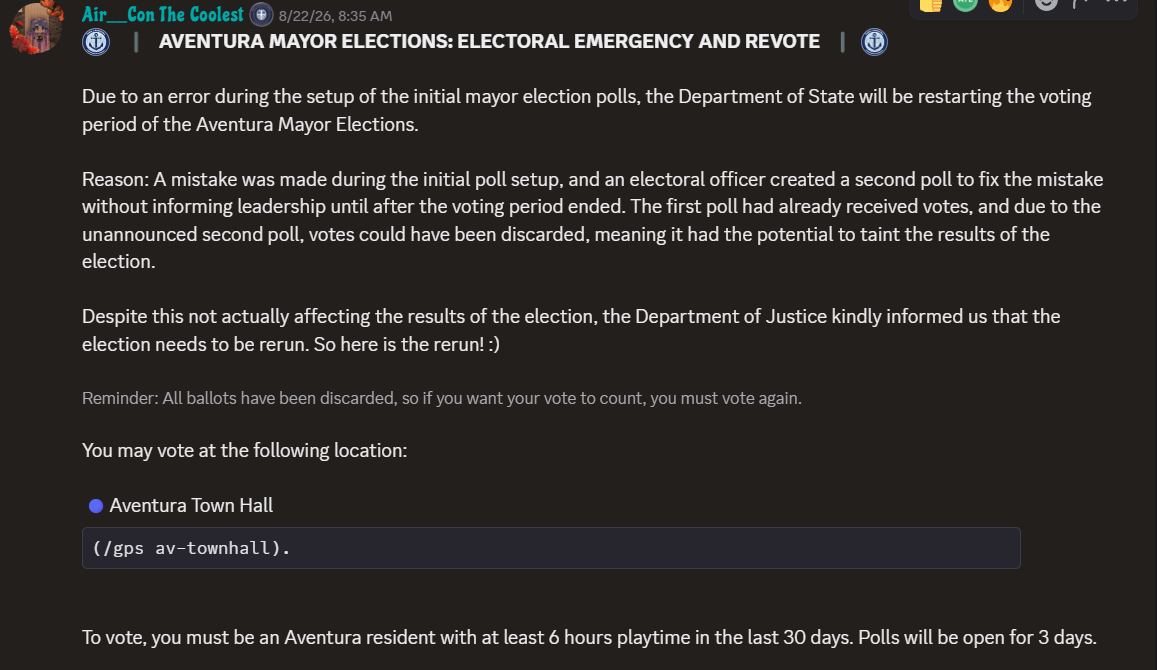This screenshot has width=1157, height=670.
Task: React with the green AYE emoji
Action: coord(965,4)
